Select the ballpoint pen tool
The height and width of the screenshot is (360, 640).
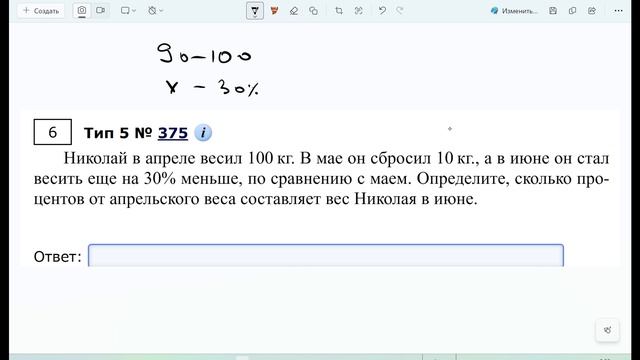255,11
